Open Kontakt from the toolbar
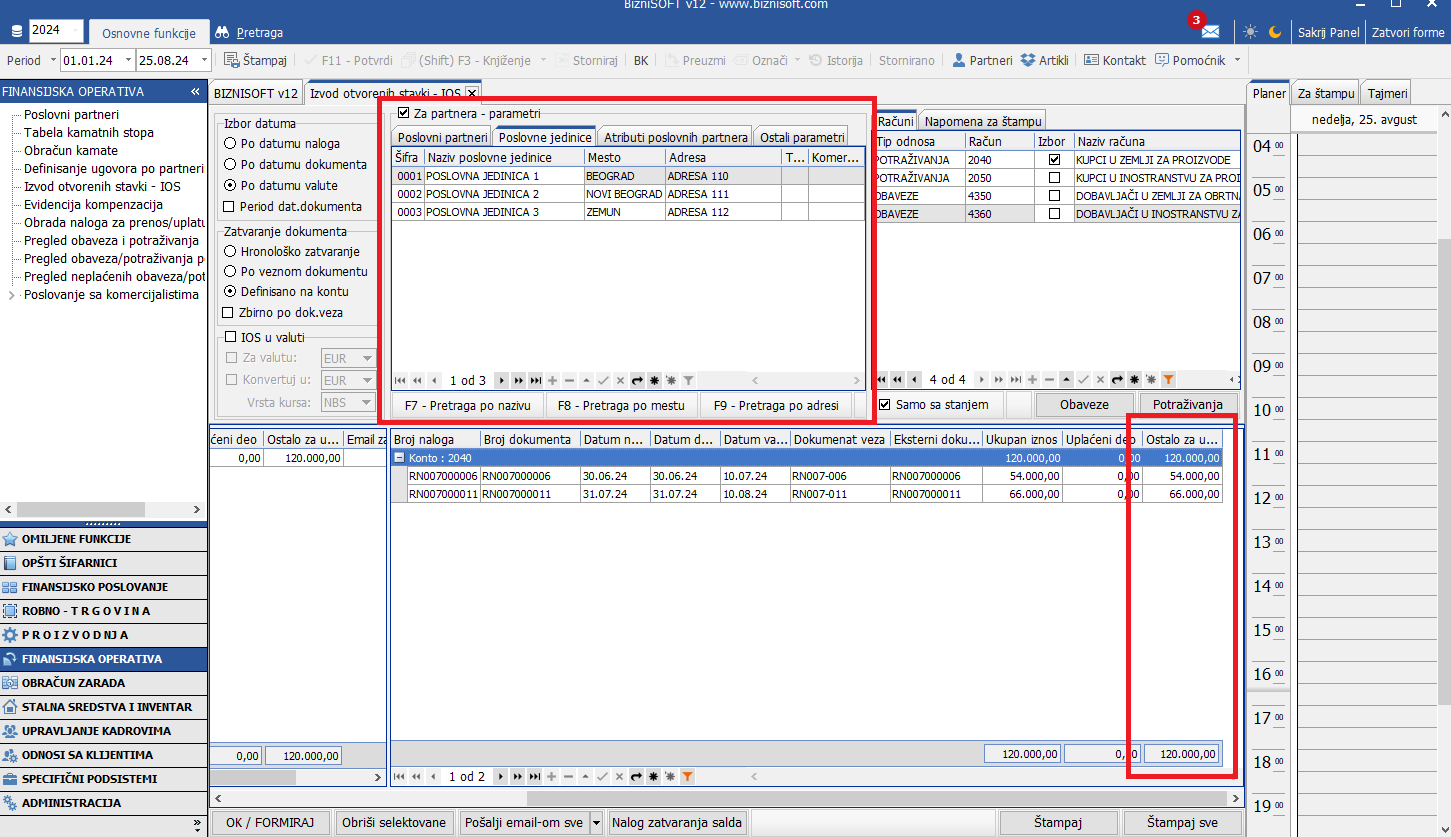 1091,60
